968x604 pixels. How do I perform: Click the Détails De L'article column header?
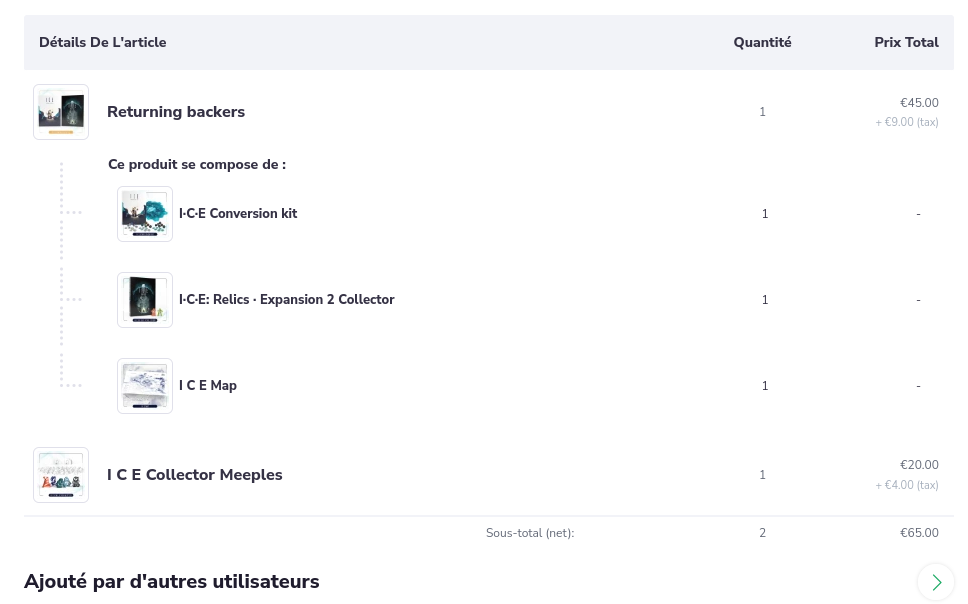pyautogui.click(x=103, y=42)
